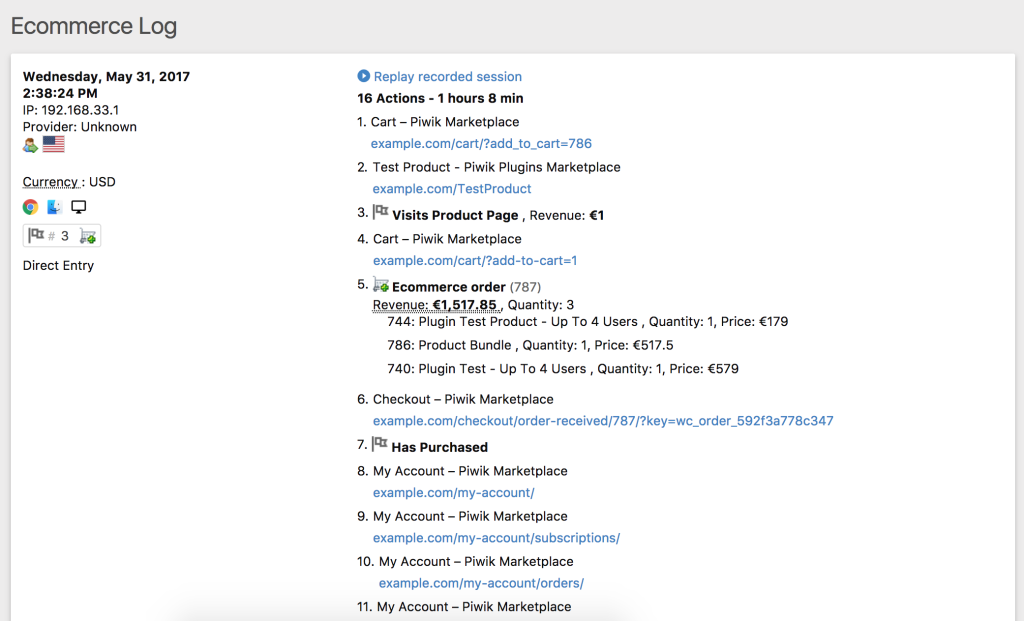Click the goal flag icon in the badge box

pyautogui.click(x=37, y=236)
